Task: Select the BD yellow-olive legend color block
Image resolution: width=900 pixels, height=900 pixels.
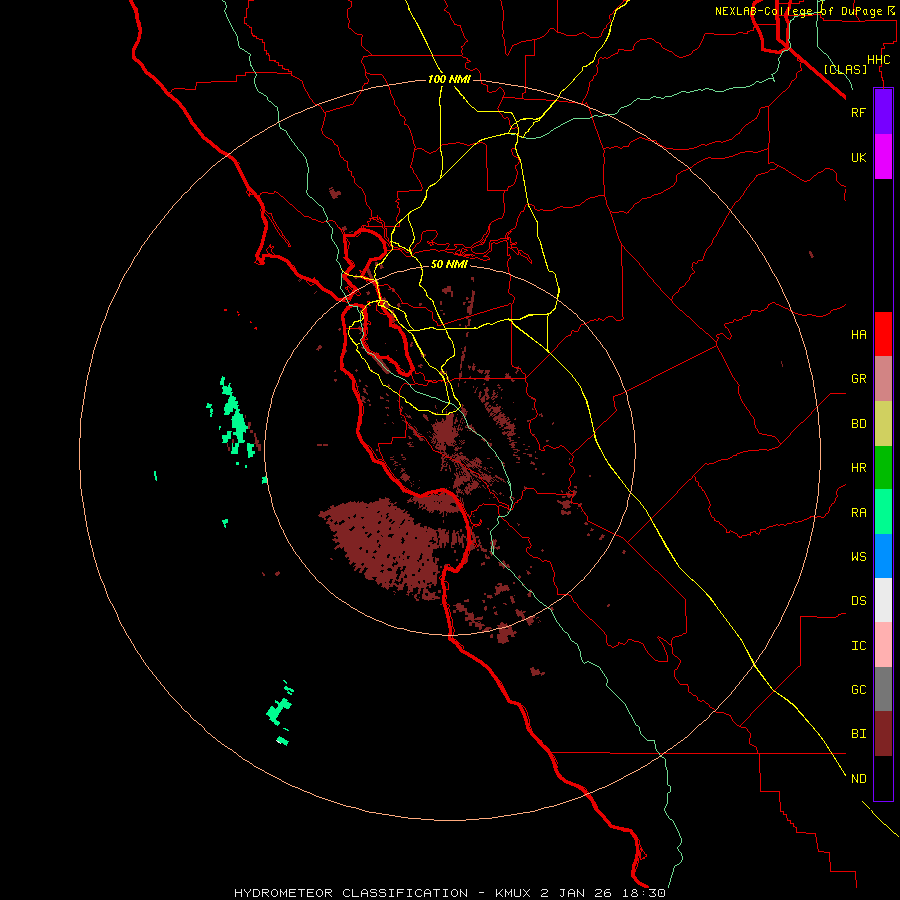Action: coord(883,424)
